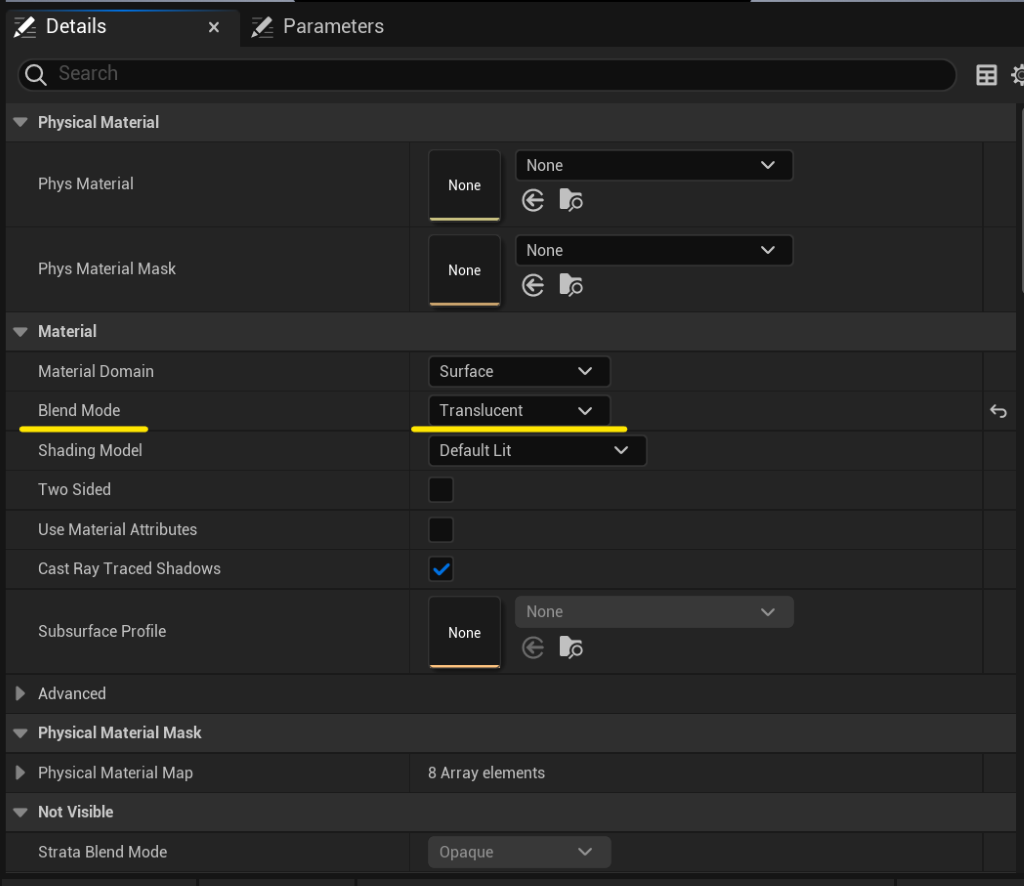Click the Subsurface Profile thumbnail

pos(464,633)
